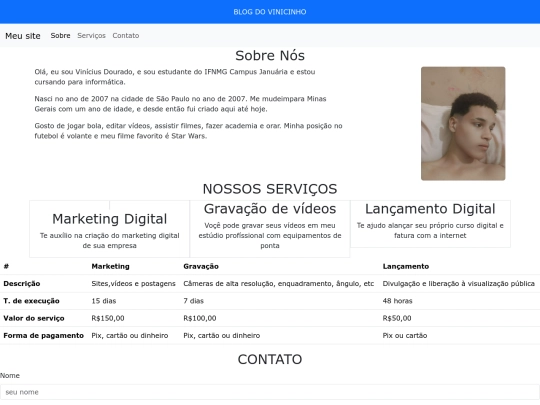Click the Lançamento column header
This screenshot has height=405, width=540.
406,266
